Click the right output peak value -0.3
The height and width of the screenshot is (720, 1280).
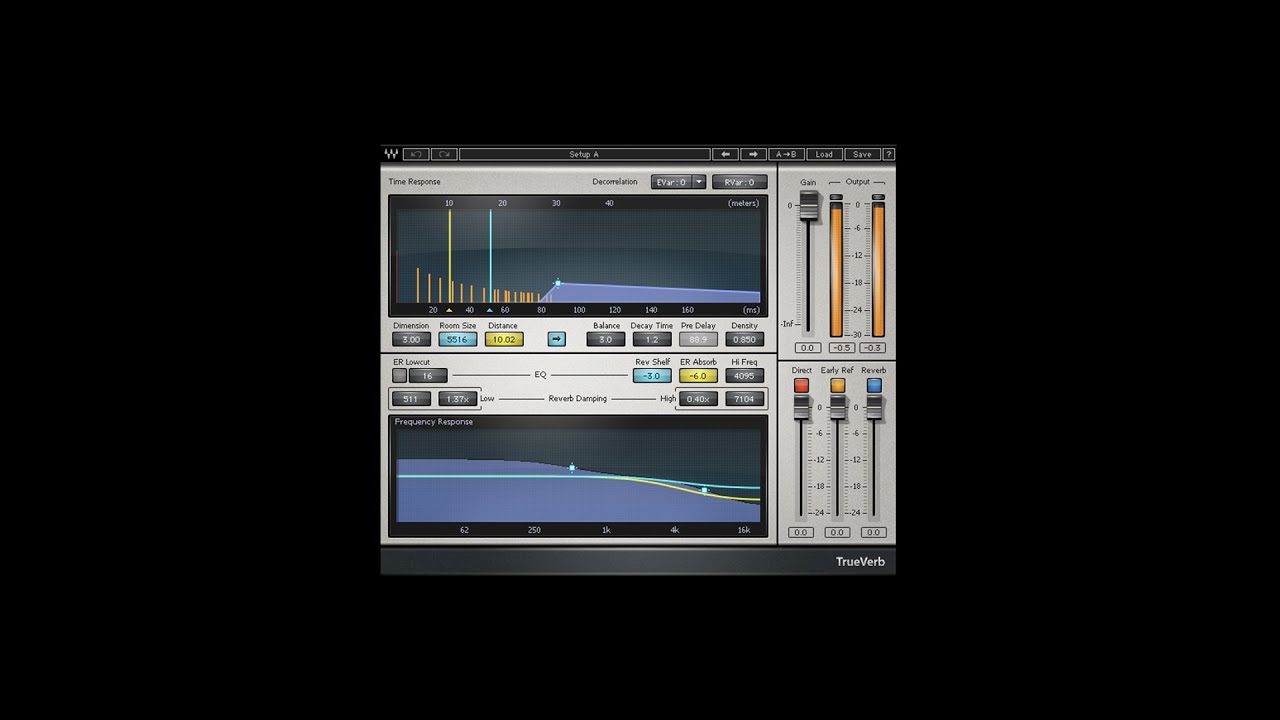pos(874,348)
